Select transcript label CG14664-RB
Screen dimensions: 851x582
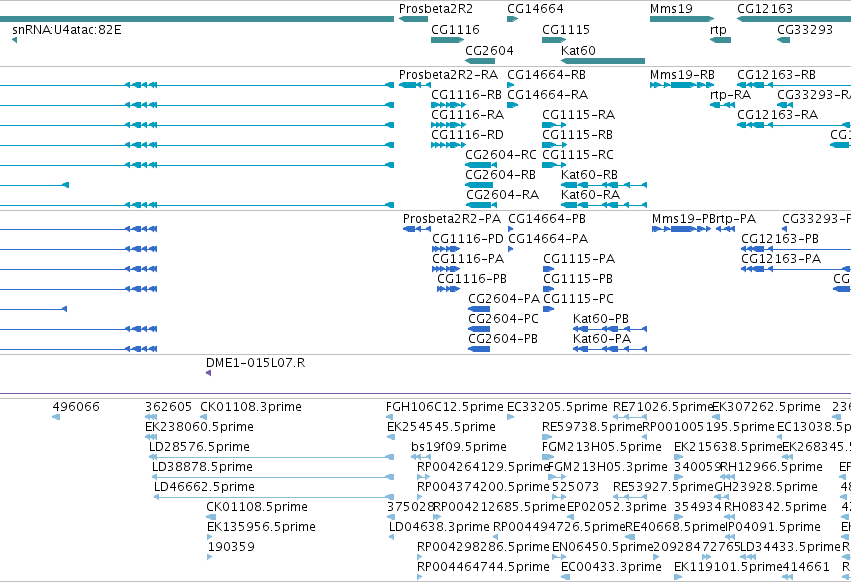click(x=547, y=74)
